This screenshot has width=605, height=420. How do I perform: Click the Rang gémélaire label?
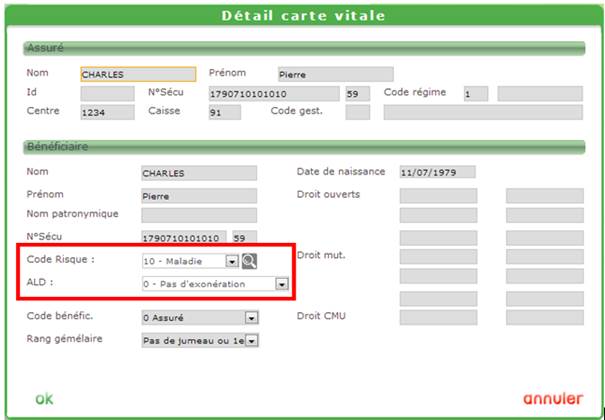[64, 339]
